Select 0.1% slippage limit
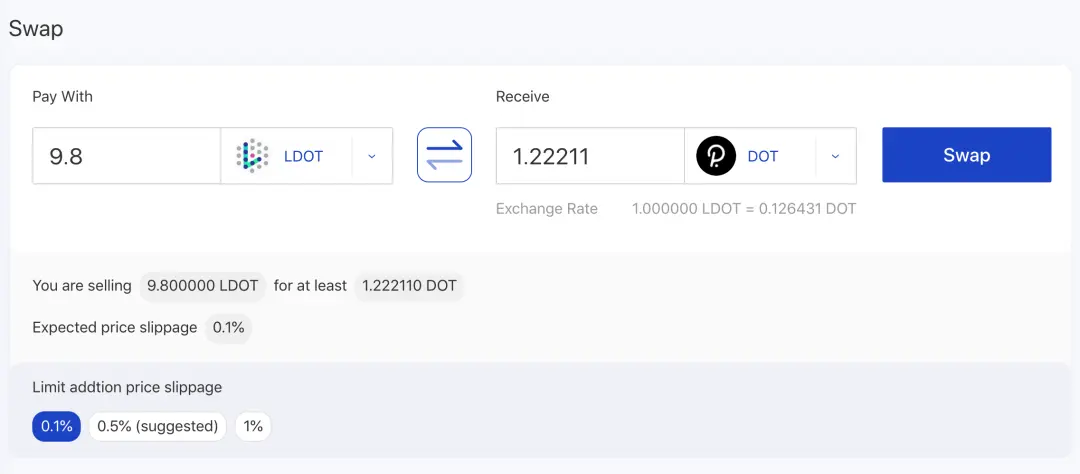Image resolution: width=1080 pixels, height=474 pixels. coord(56,426)
